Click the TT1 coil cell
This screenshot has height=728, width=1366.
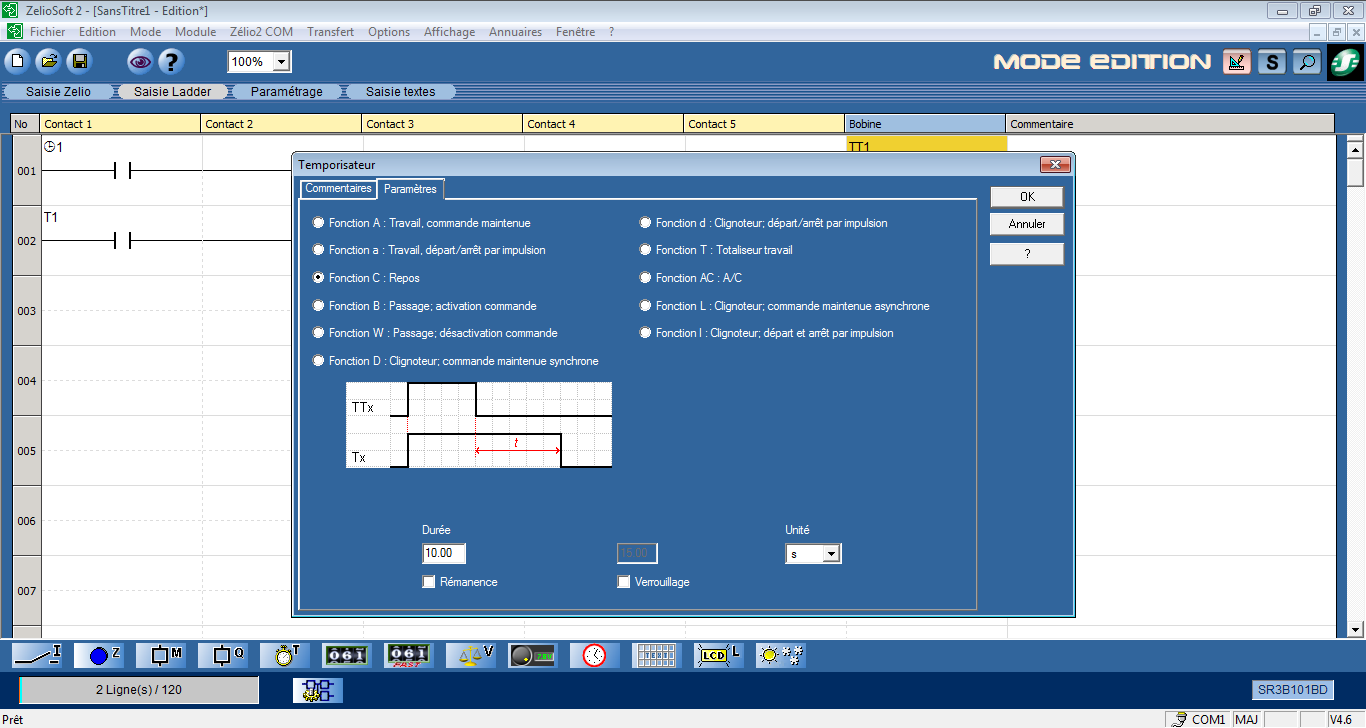click(926, 146)
